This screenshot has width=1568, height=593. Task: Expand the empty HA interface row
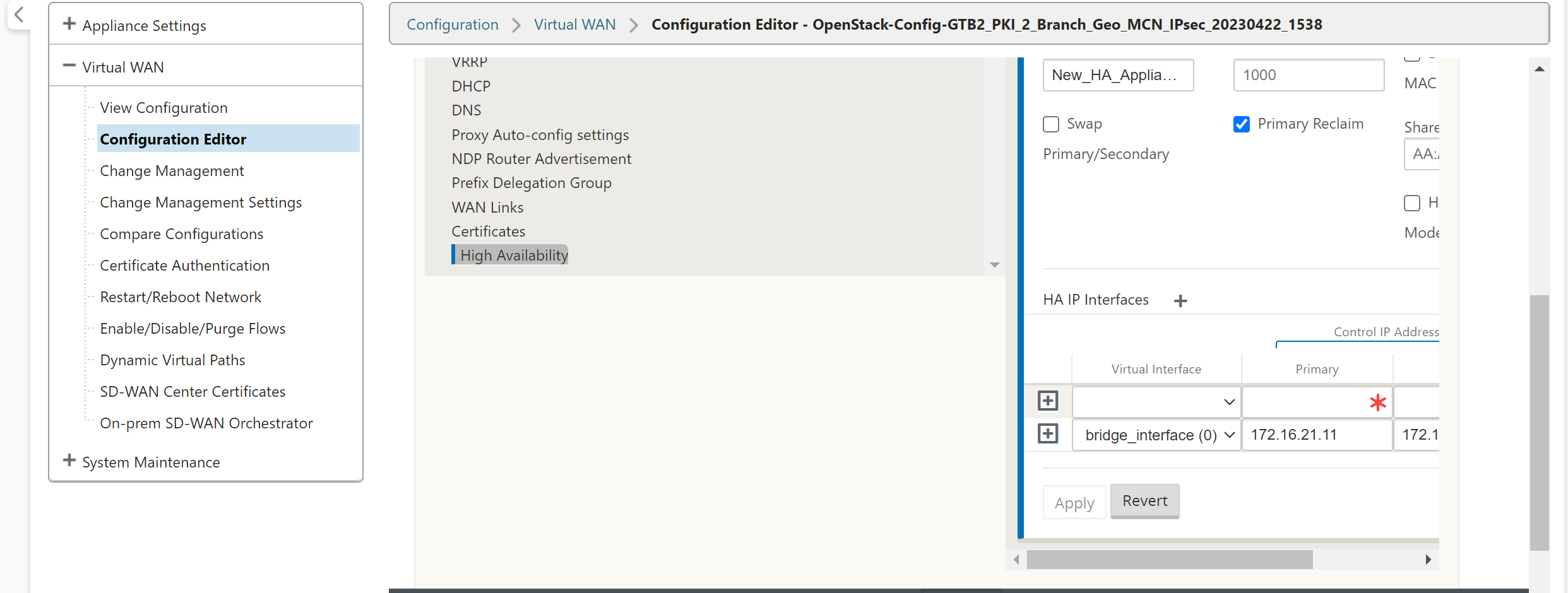[x=1048, y=401]
